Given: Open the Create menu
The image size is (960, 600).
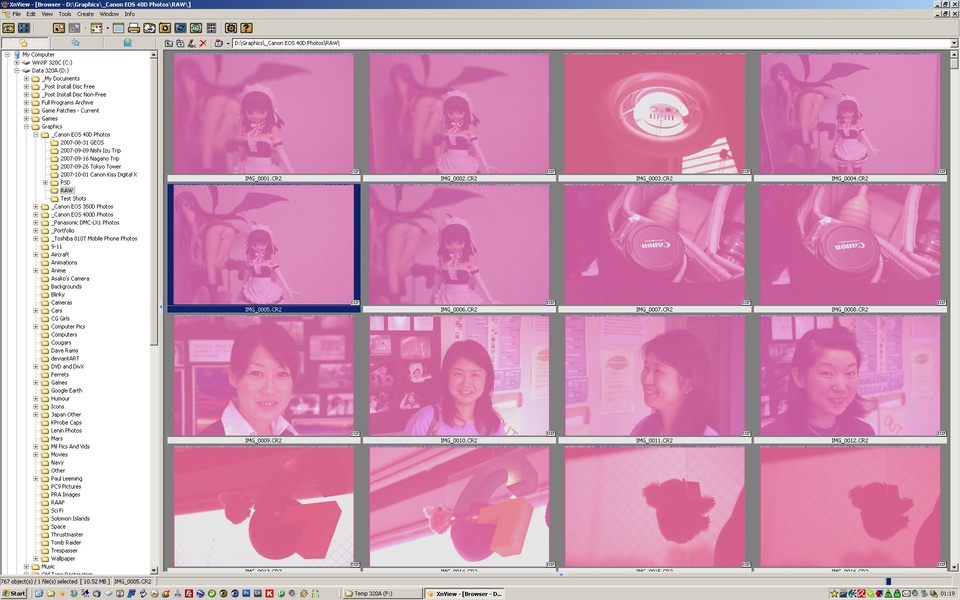Looking at the screenshot, I should point(85,14).
